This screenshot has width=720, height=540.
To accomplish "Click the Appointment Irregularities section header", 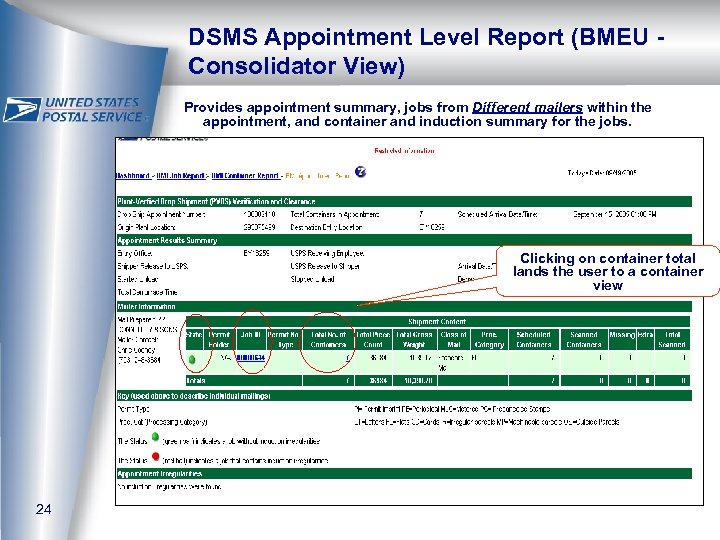I will click(404, 473).
